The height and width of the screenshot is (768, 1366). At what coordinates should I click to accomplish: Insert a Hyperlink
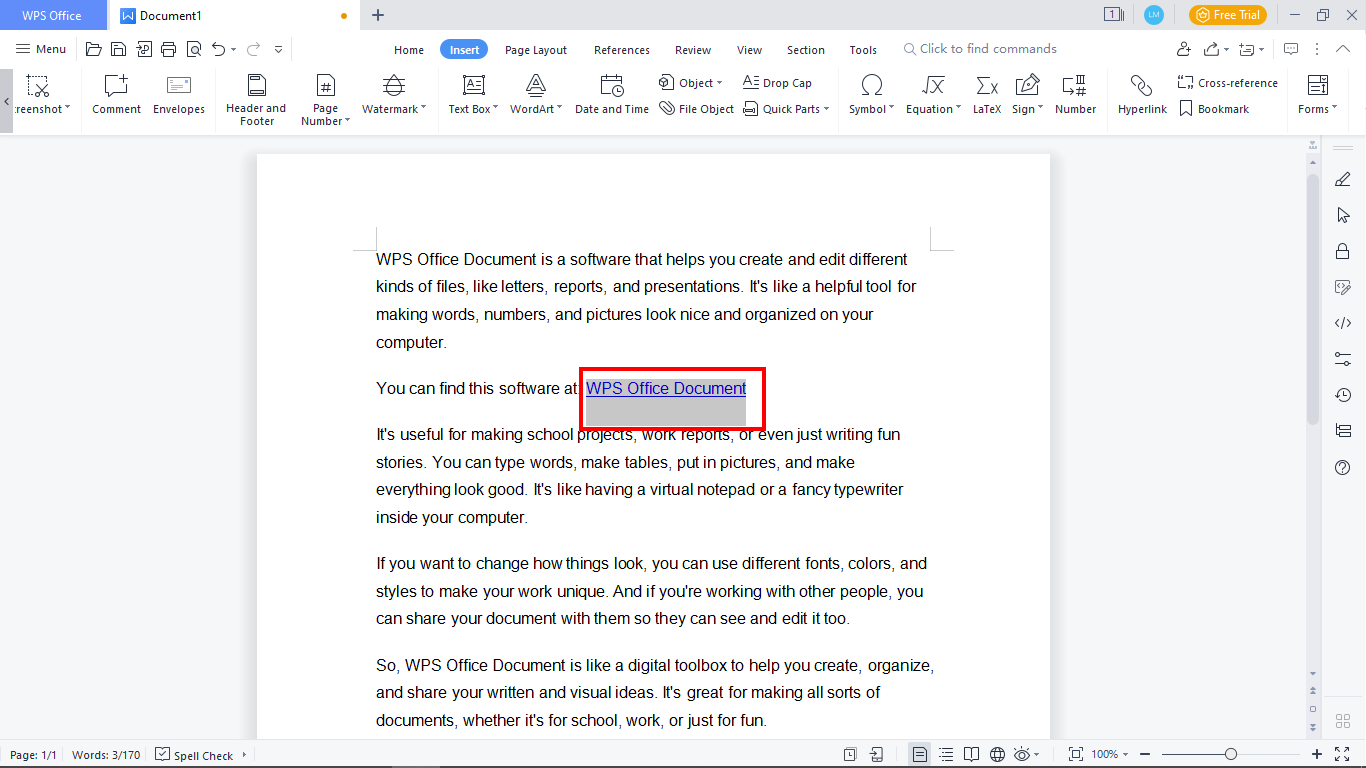pyautogui.click(x=1141, y=95)
